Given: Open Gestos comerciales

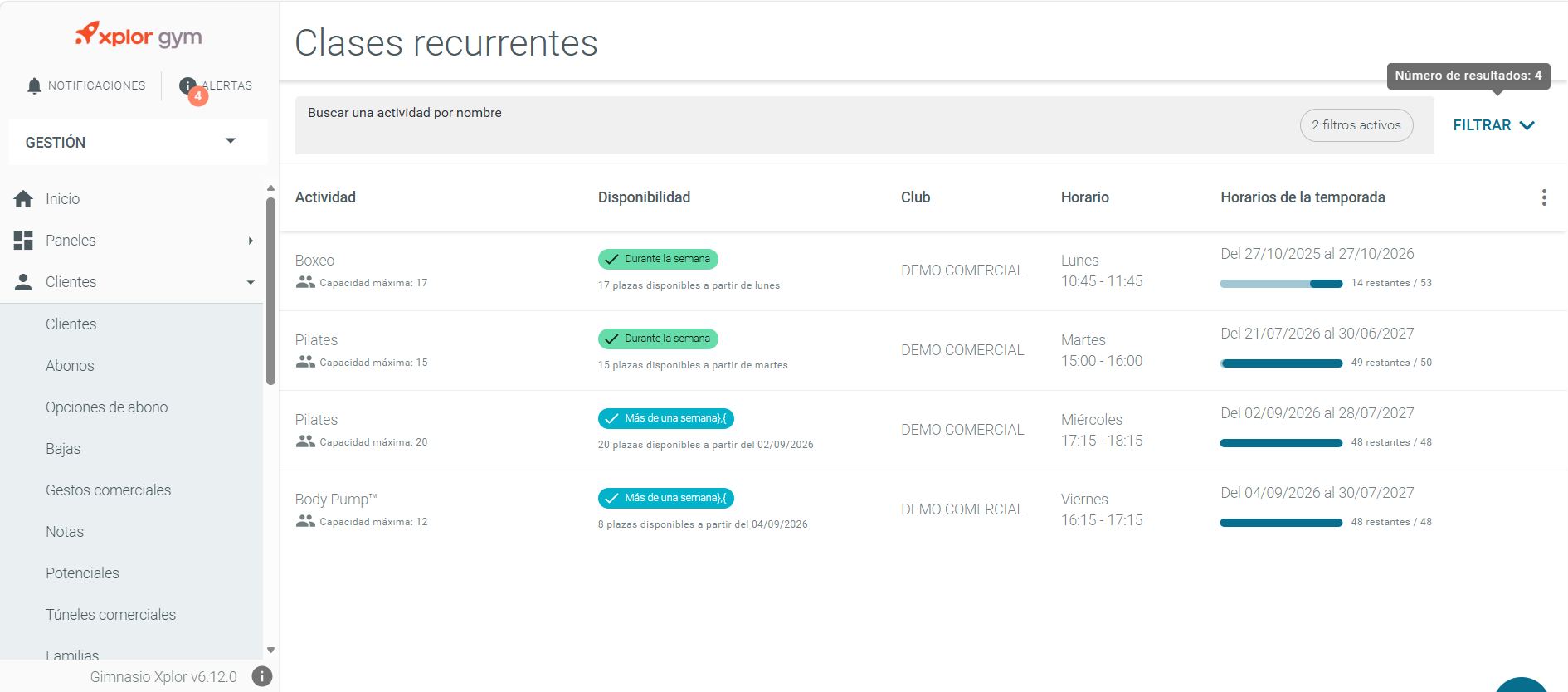Looking at the screenshot, I should (108, 490).
